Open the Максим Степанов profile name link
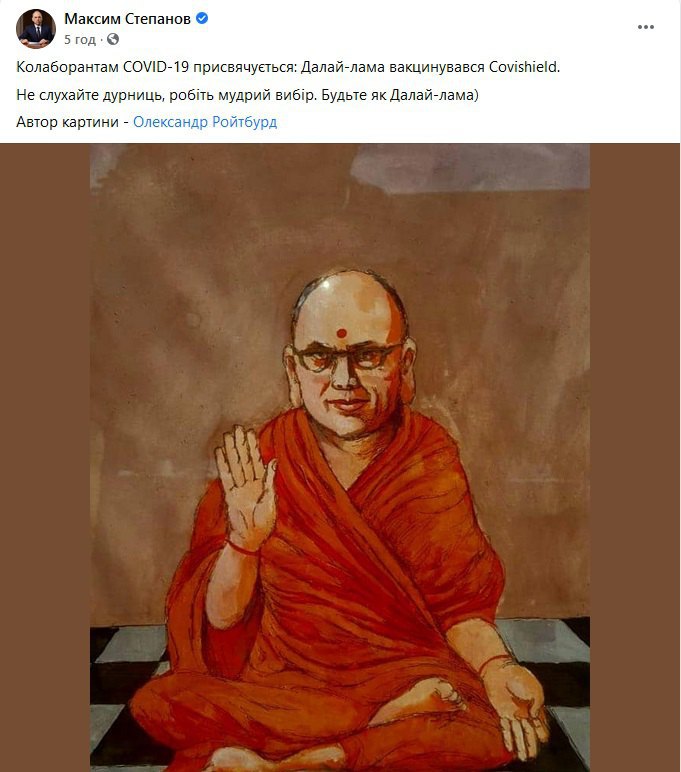Viewport: 681px width, 772px height. pos(128,19)
